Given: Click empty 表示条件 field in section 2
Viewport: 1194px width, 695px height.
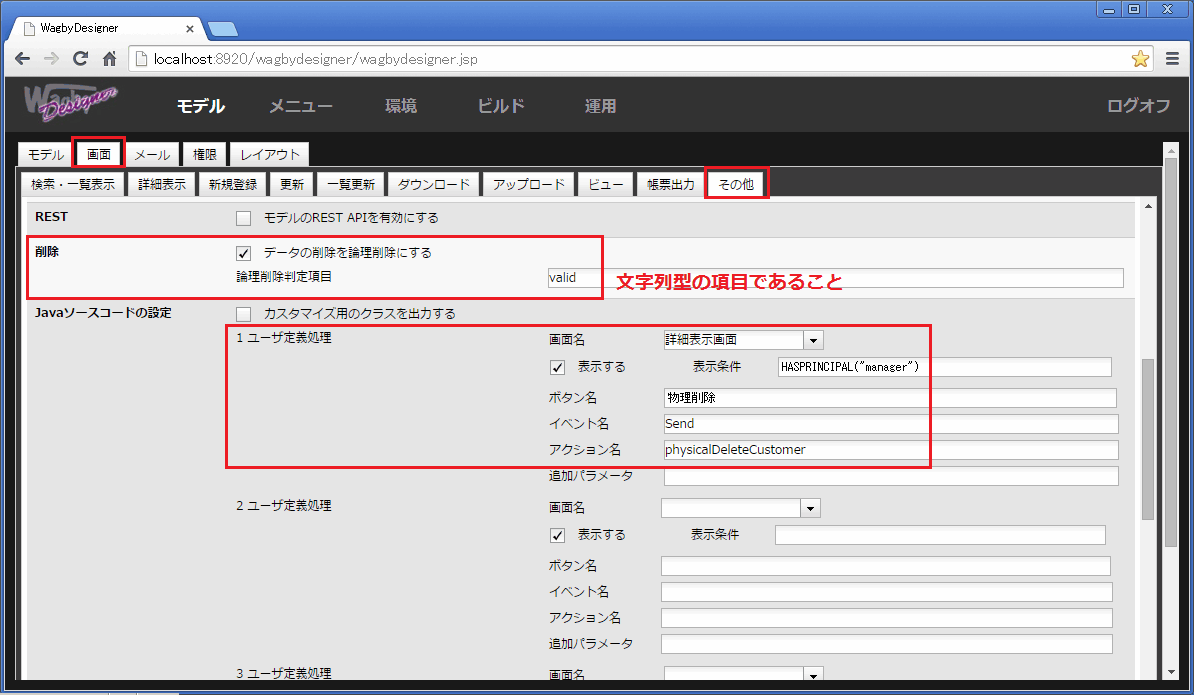Looking at the screenshot, I should click(x=940, y=535).
